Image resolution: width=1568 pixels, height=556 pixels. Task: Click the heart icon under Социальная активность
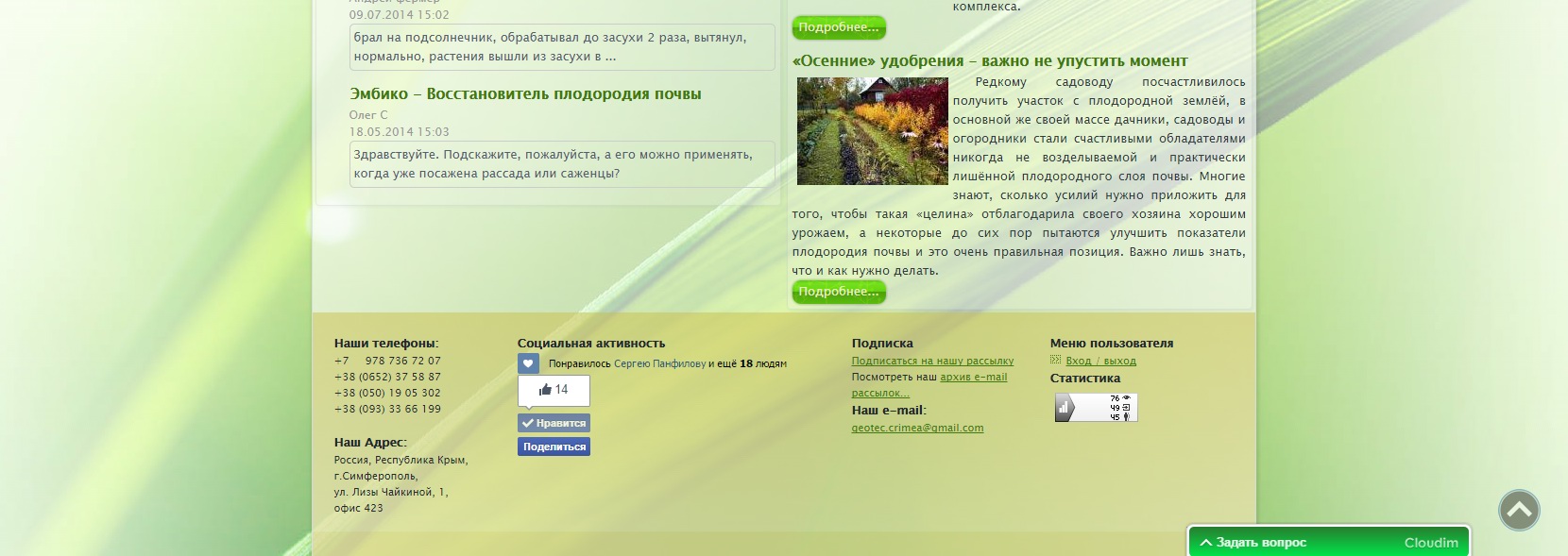pos(528,363)
